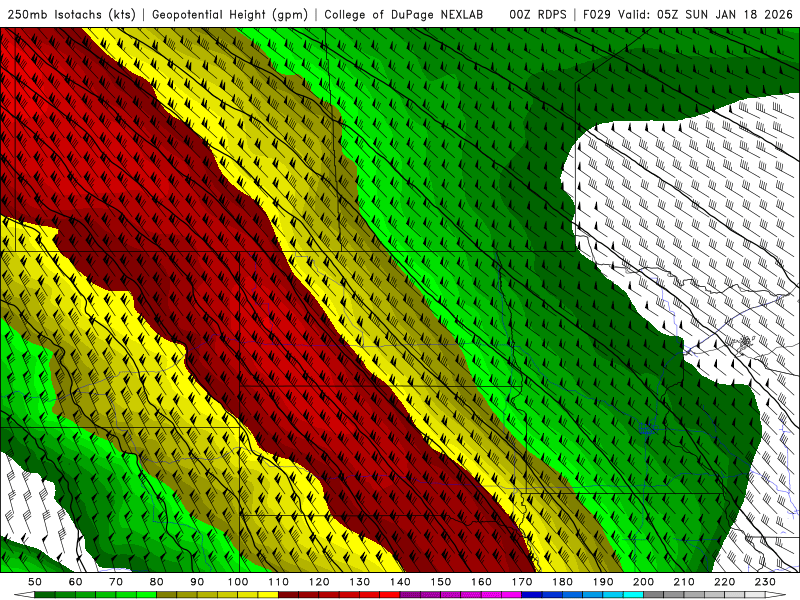
Task: Click the "College of DuPage NEXLAB" label
Action: tap(404, 15)
